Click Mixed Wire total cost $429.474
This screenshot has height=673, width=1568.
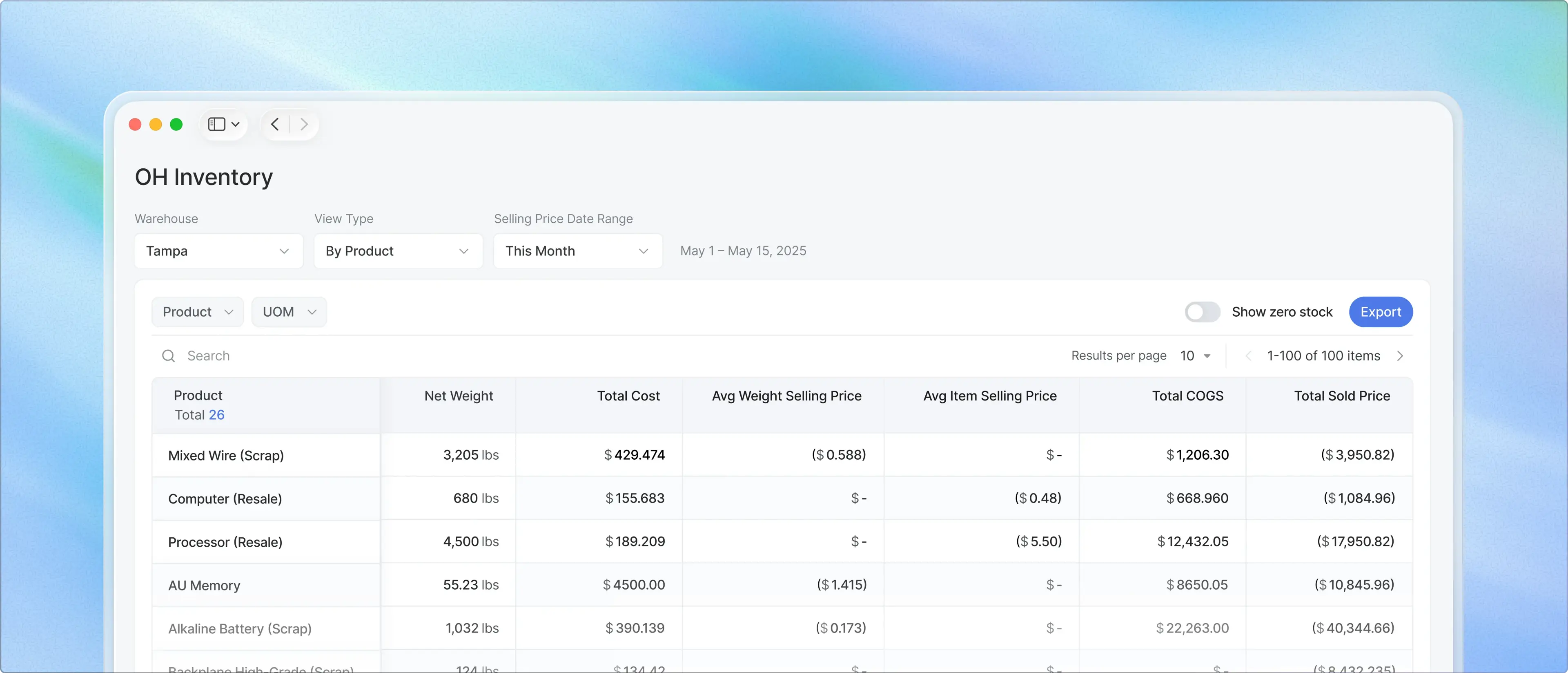(x=634, y=455)
